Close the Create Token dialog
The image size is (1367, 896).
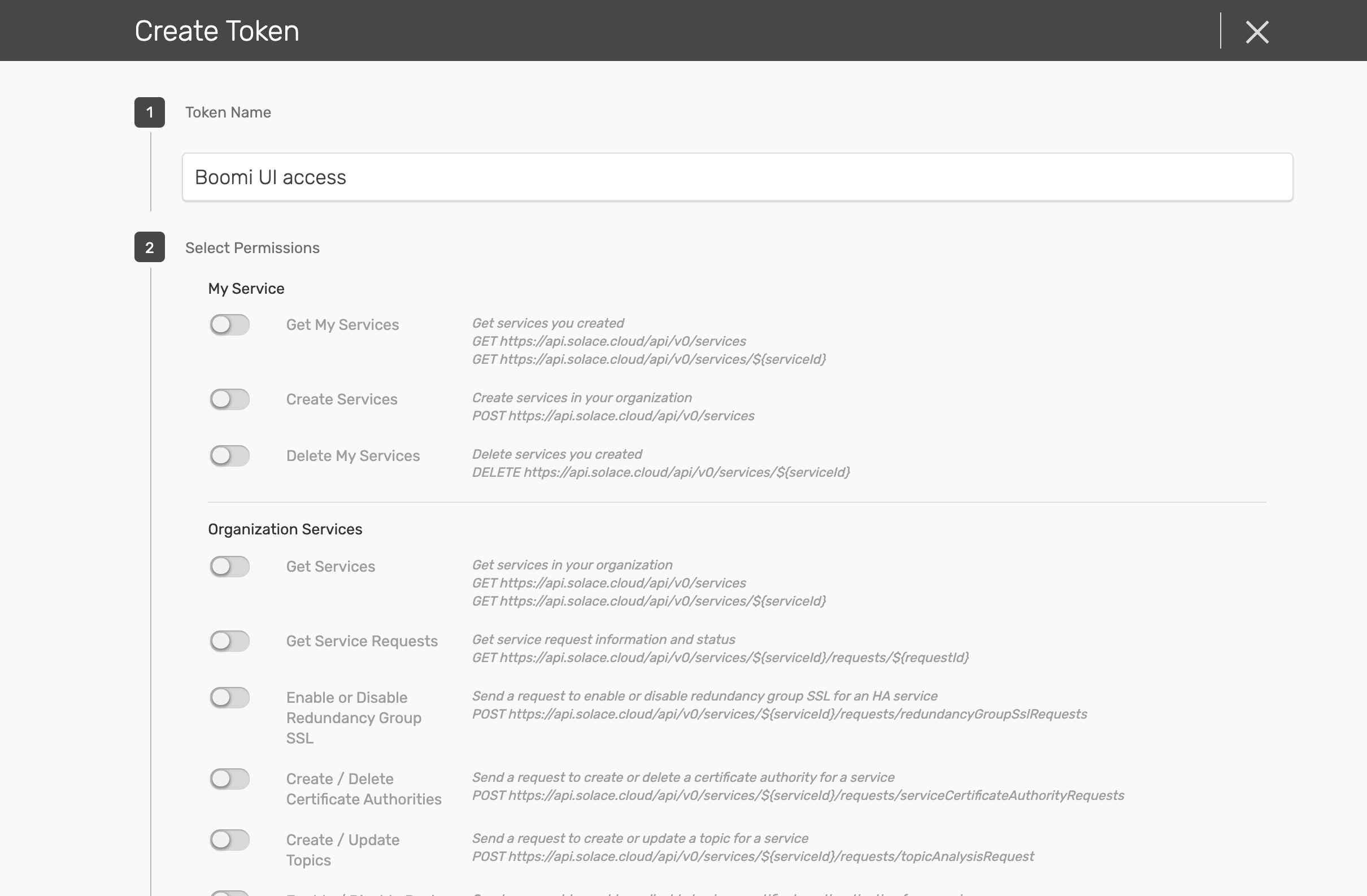(1257, 32)
